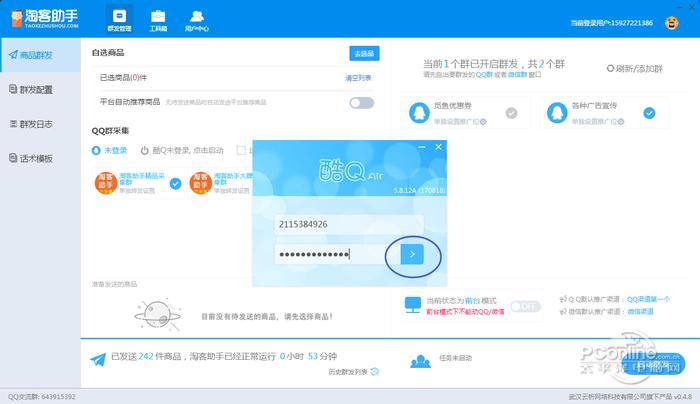Close the 酷Q Air login dialog
Image resolution: width=700 pixels, height=404 pixels.
[439, 147]
